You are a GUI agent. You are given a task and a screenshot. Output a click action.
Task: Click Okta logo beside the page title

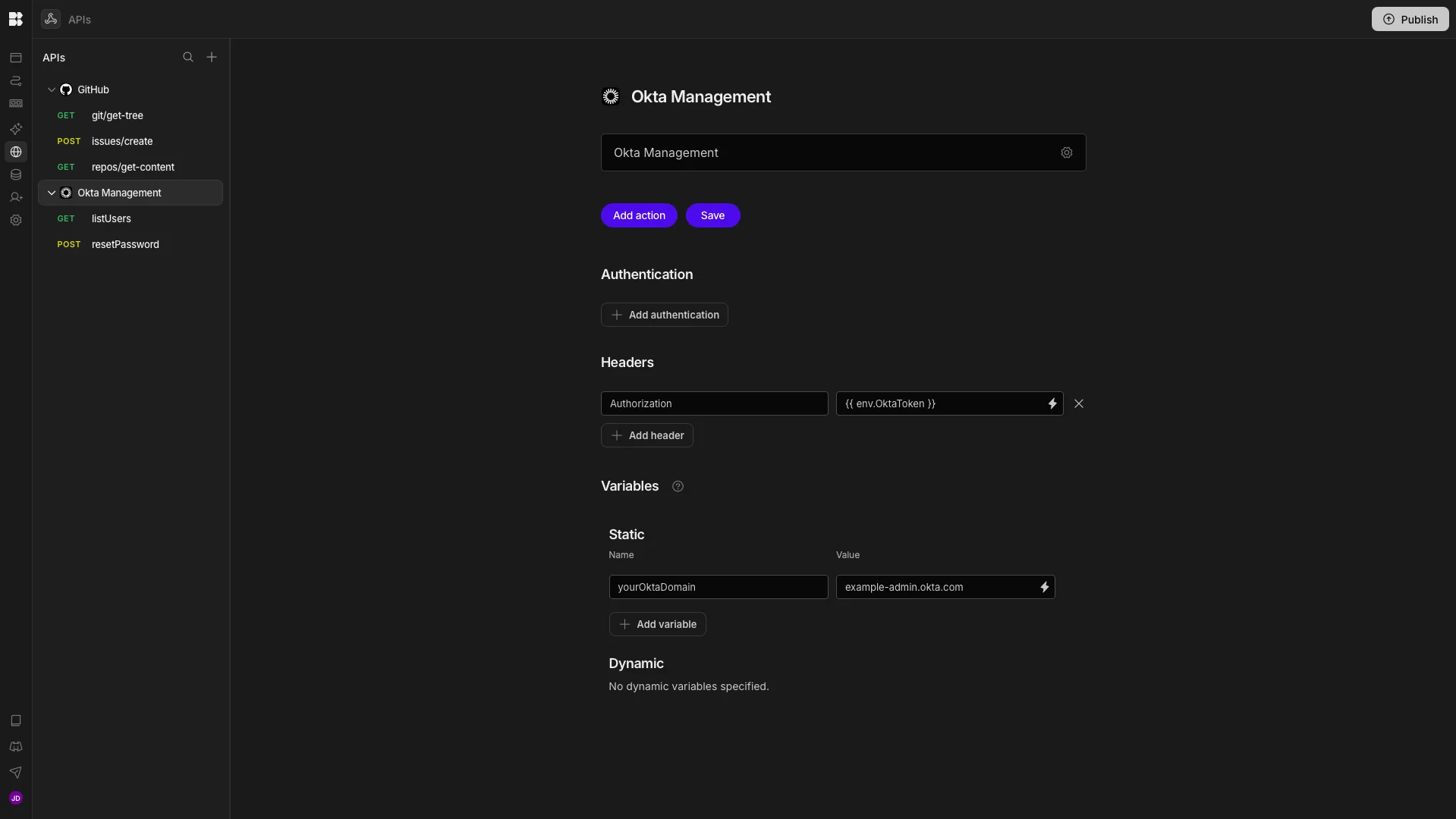[611, 96]
